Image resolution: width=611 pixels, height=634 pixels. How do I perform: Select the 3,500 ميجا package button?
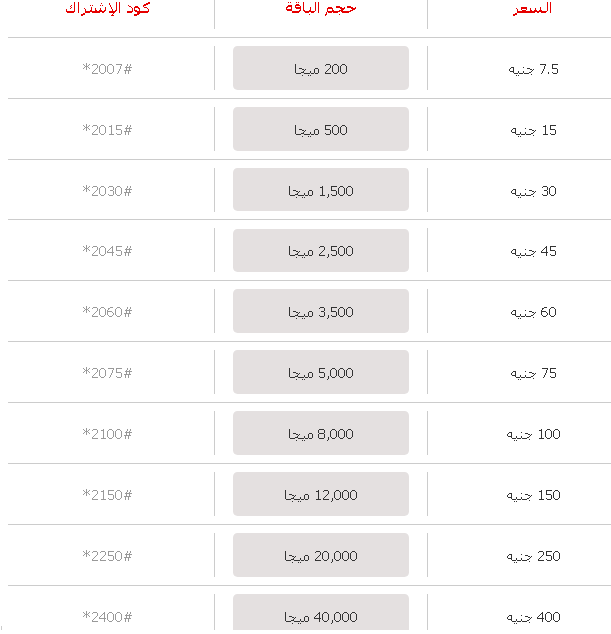[x=321, y=312]
